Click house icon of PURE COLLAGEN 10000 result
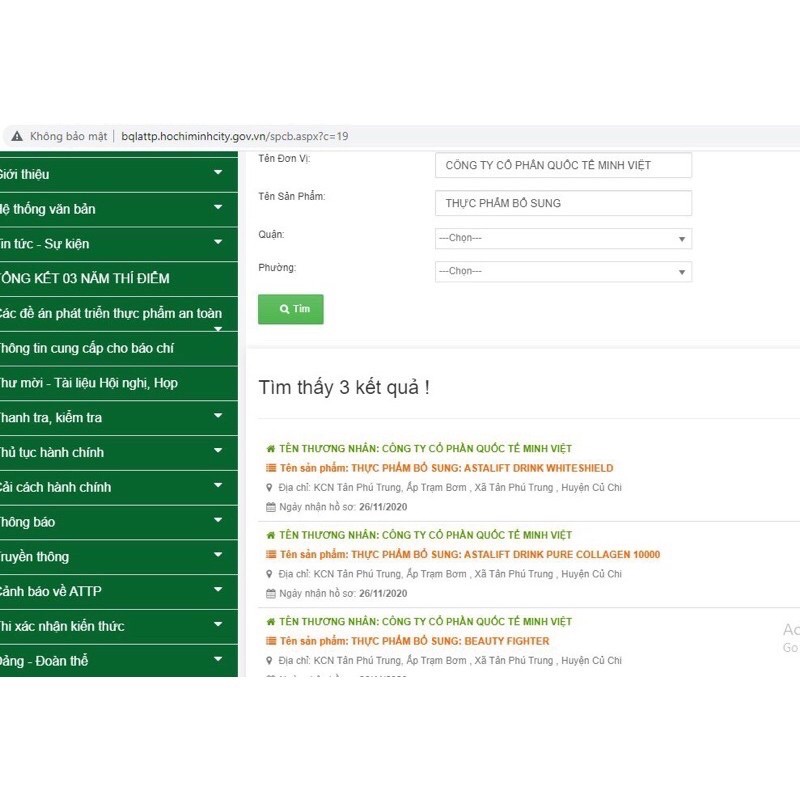Image resolution: width=800 pixels, height=800 pixels. [271, 535]
